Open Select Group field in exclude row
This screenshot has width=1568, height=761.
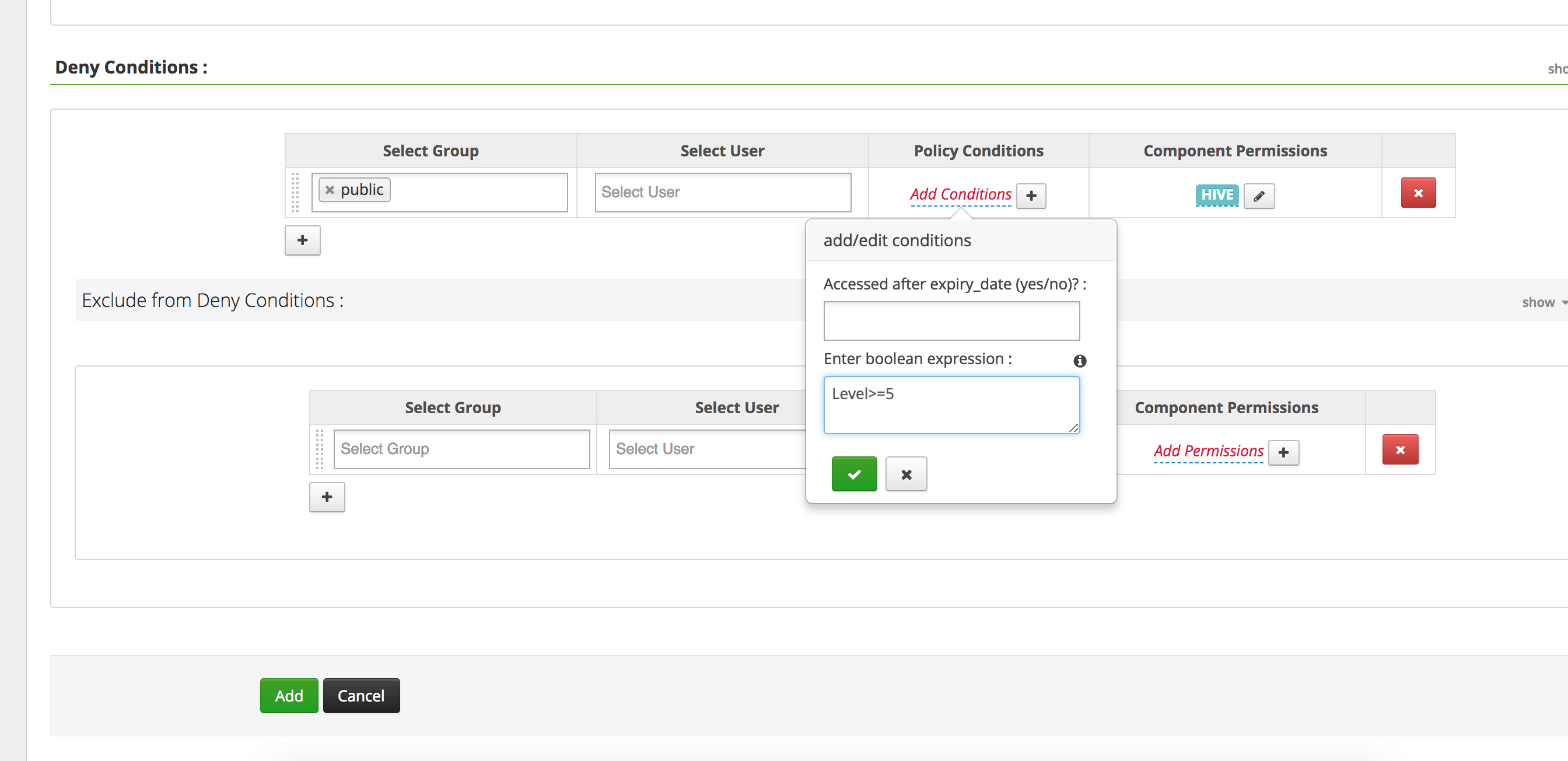coord(461,449)
